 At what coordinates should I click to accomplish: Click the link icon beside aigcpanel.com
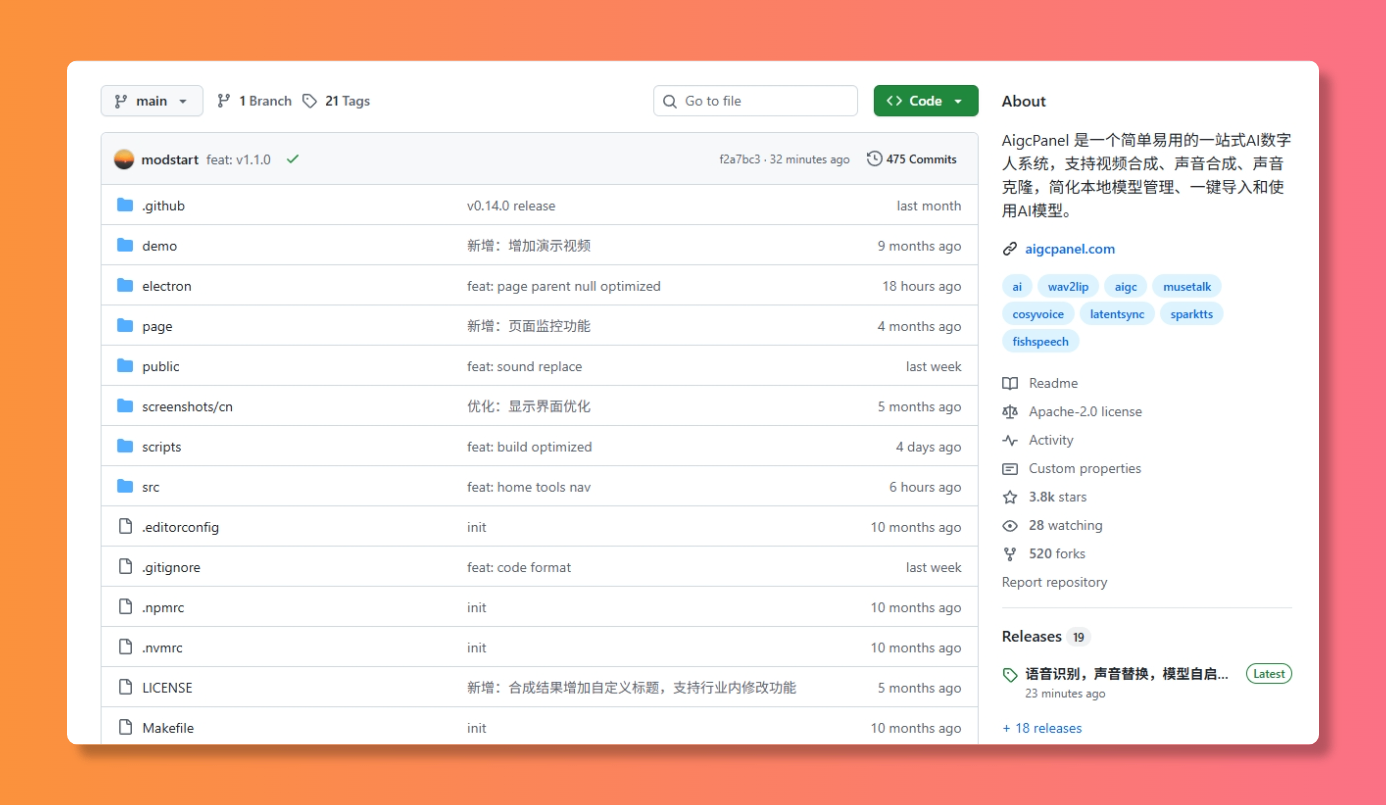[1010, 249]
